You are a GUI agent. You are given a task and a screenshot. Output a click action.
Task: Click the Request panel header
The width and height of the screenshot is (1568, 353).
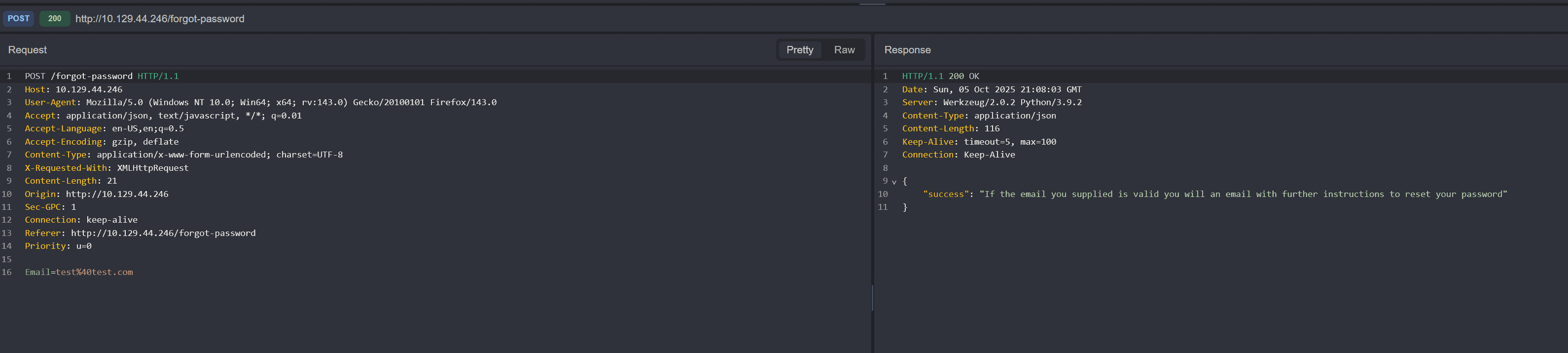pos(28,50)
